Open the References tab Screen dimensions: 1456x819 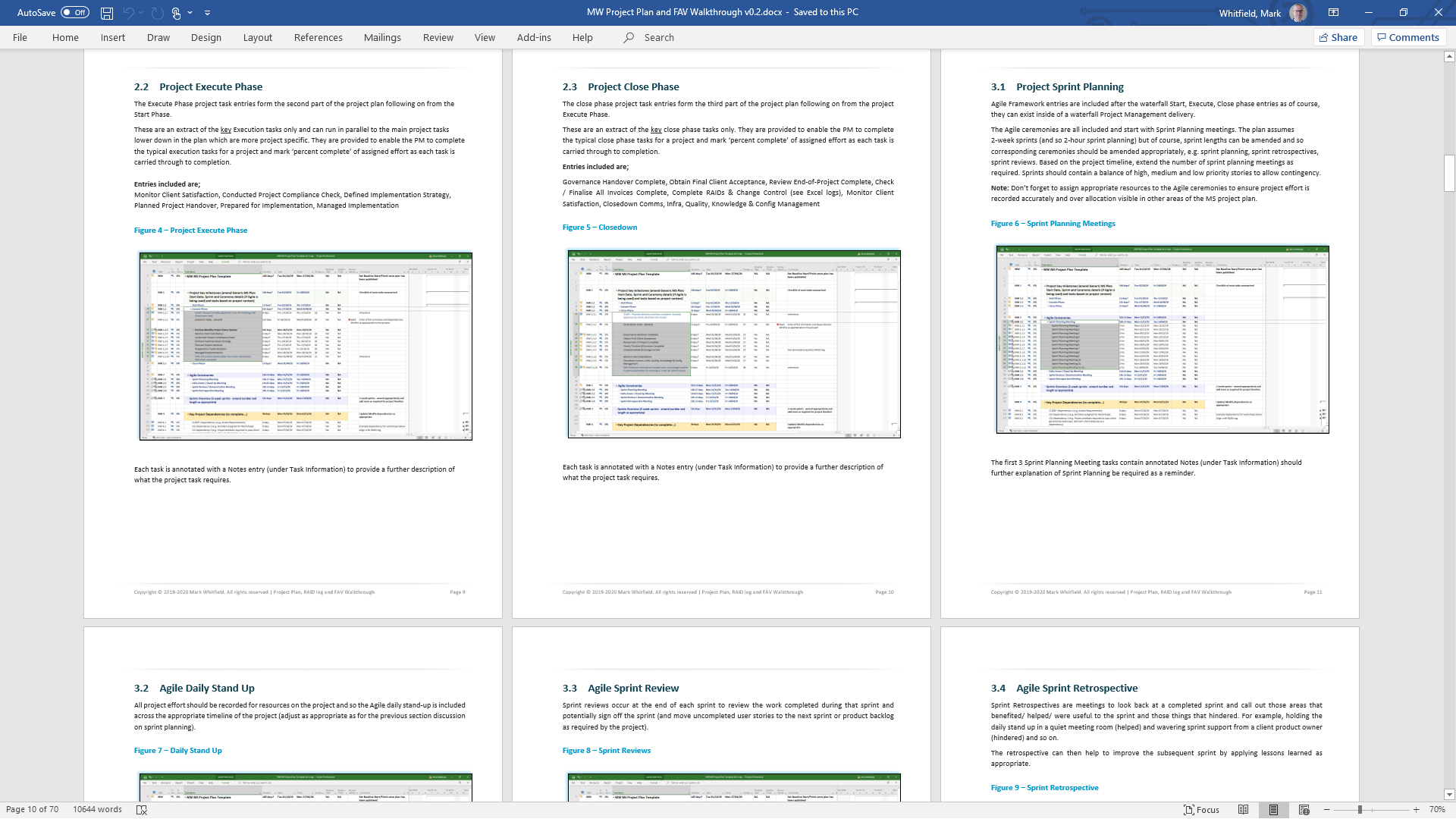click(x=318, y=38)
